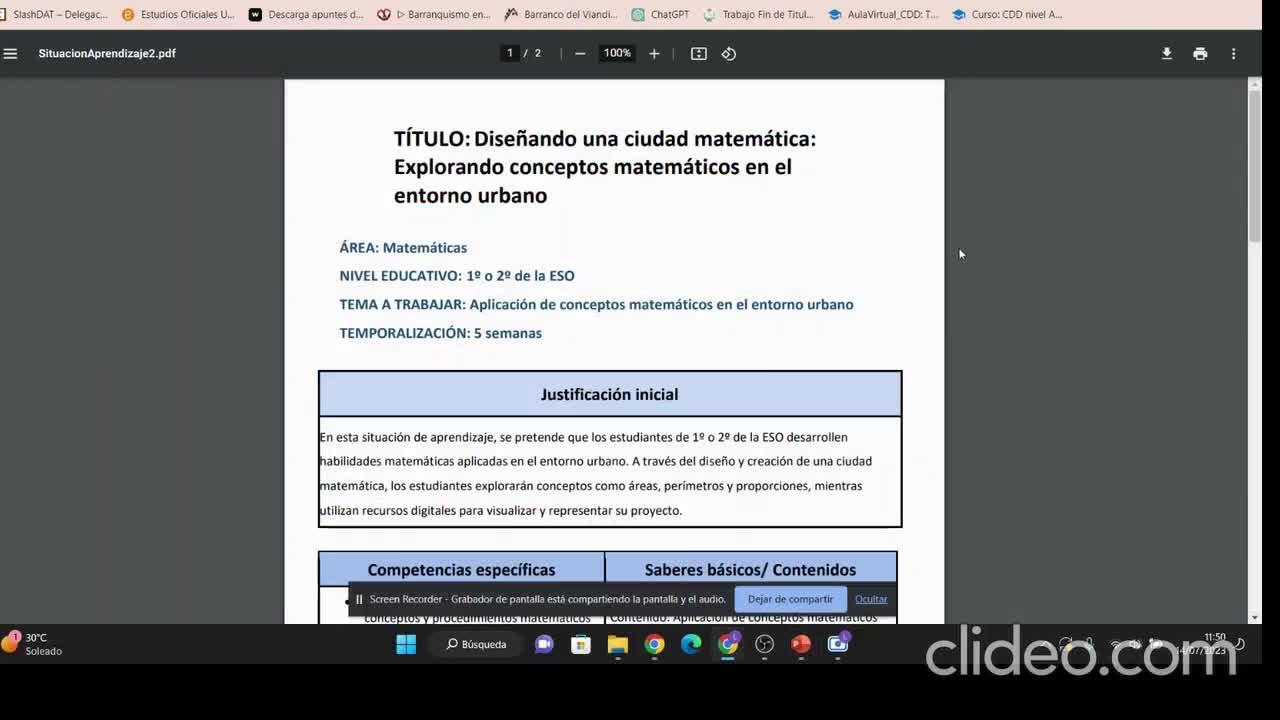Click the "Saberes básicos/ Contenidos" column header
1280x720 pixels.
pyautogui.click(x=750, y=569)
